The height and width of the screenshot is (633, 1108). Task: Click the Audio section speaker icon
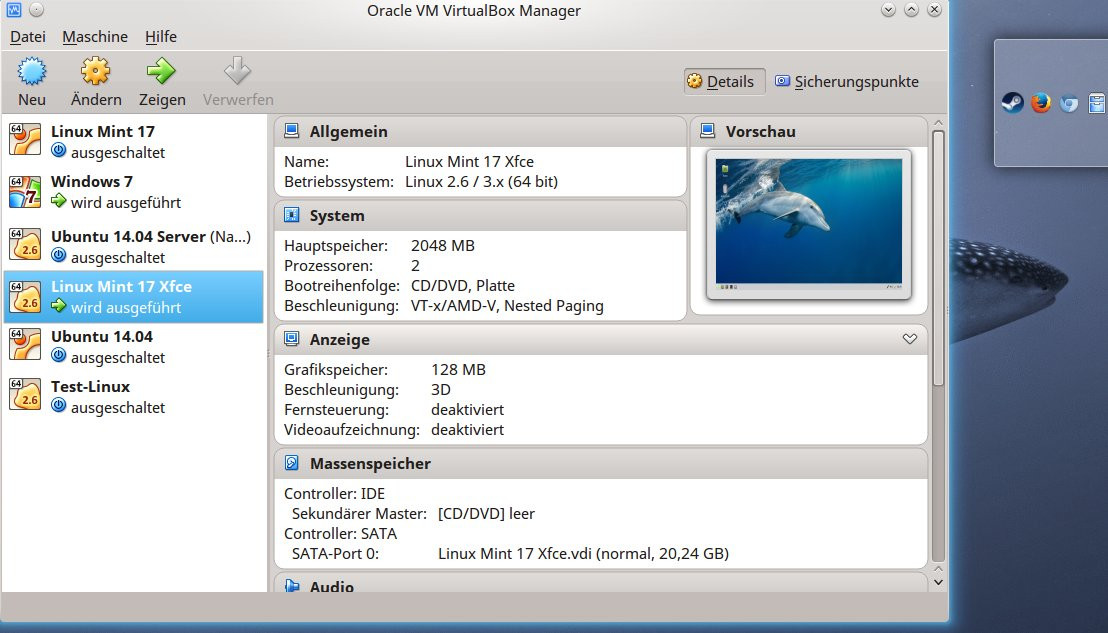[x=291, y=585]
